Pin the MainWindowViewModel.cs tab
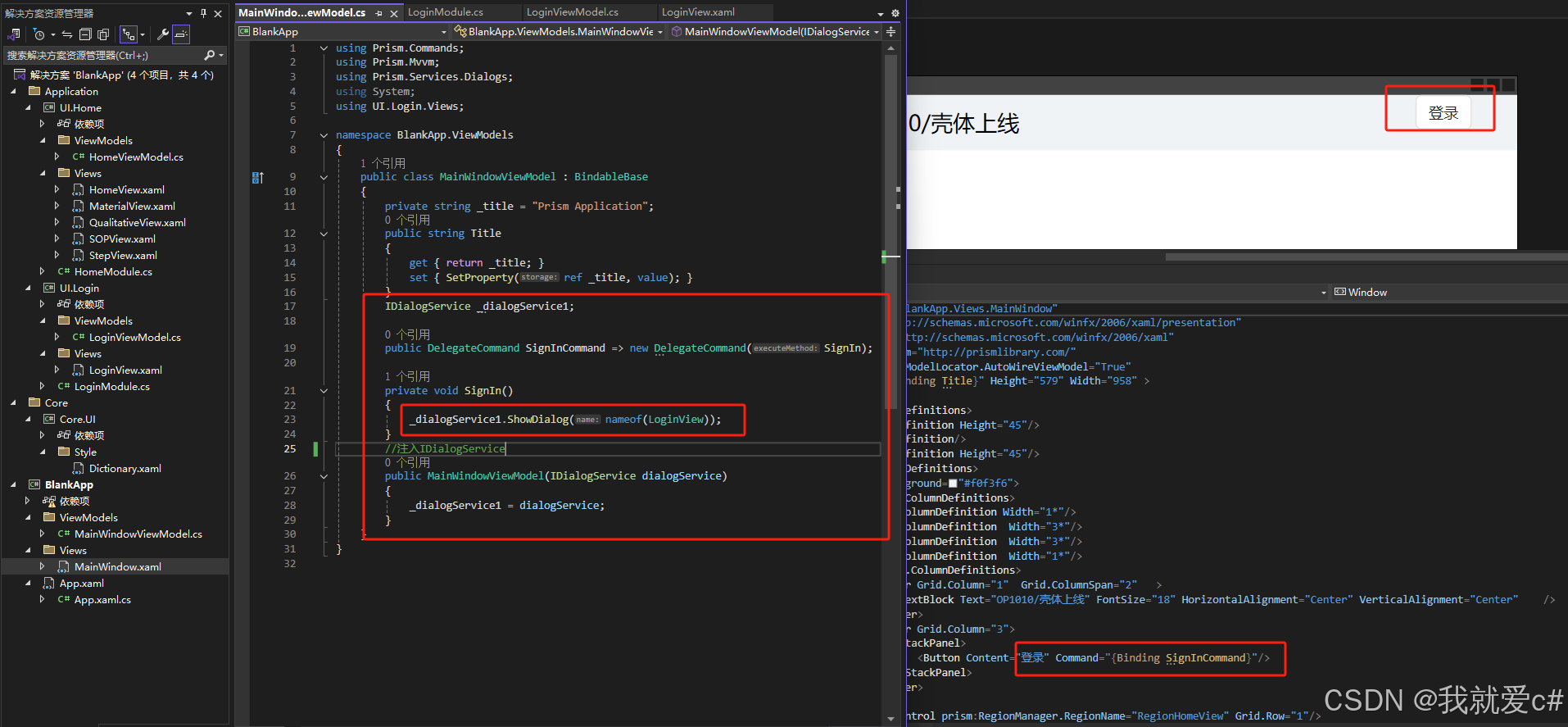This screenshot has width=1568, height=727. (x=378, y=13)
